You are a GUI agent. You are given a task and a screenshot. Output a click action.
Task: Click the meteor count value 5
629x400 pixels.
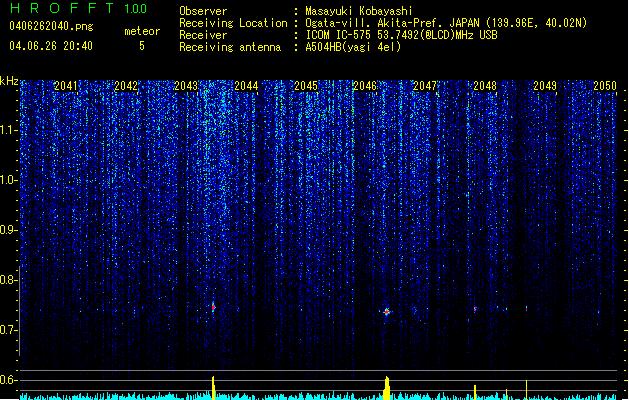[142, 46]
